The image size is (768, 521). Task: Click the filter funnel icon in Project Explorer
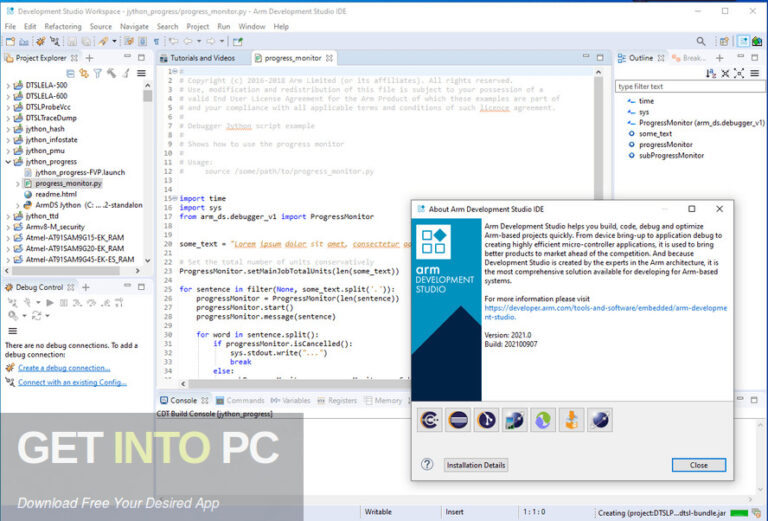(x=98, y=73)
